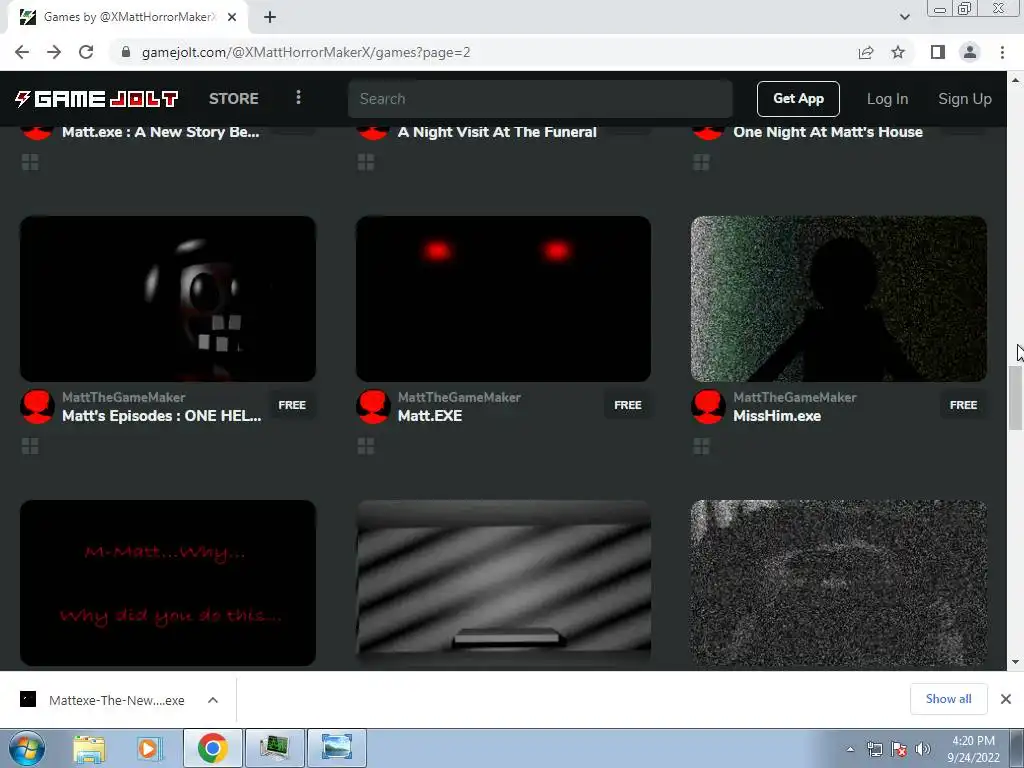
Task: Click the Game Jolt logo
Action: coord(97,99)
